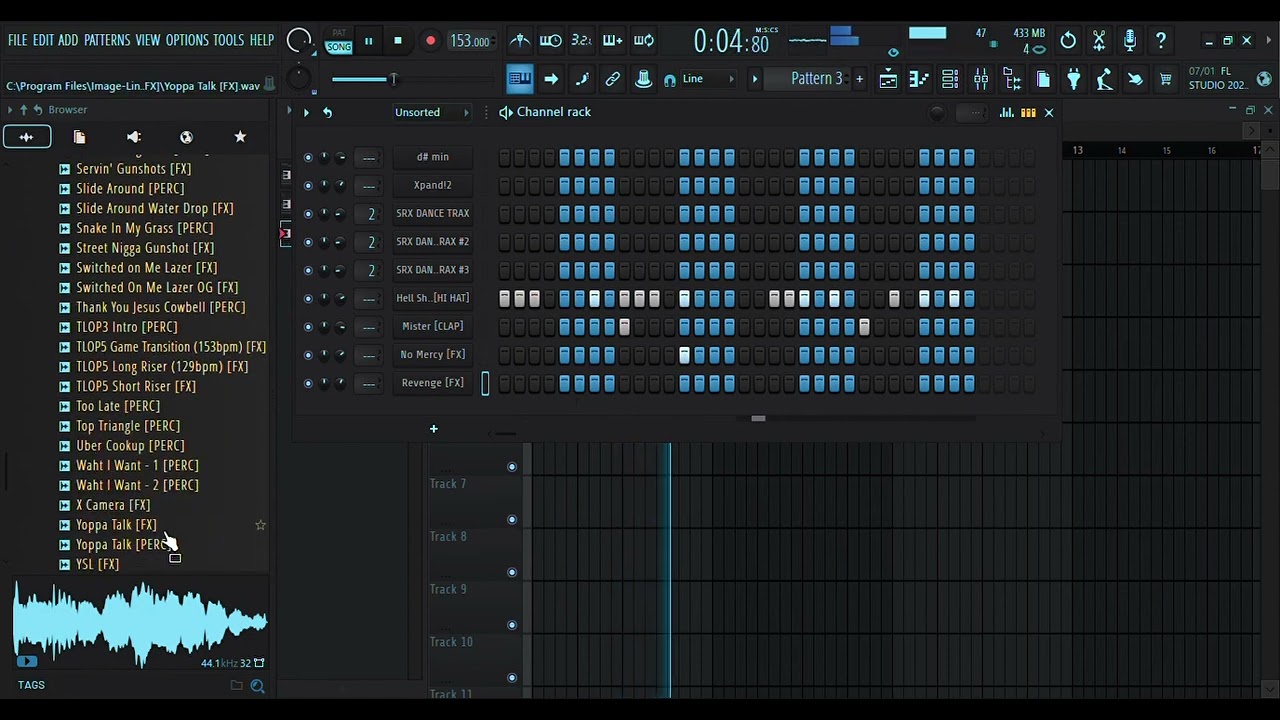This screenshot has height=720, width=1280.
Task: Click the Mister [CLAP] channel button
Action: tap(433, 326)
